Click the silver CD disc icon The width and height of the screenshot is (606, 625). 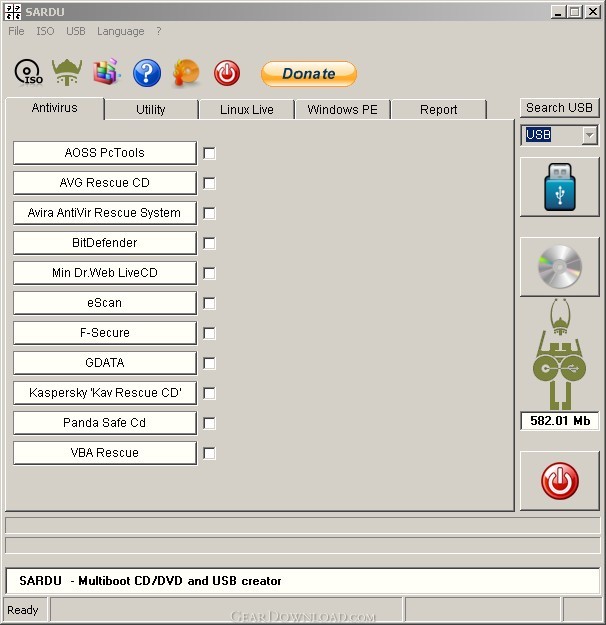coord(560,267)
